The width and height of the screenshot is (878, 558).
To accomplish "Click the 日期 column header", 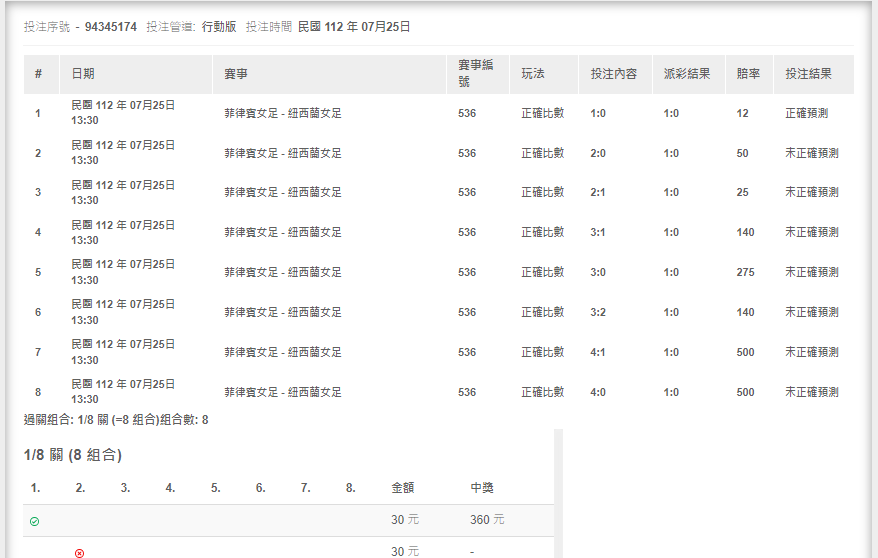I will click(x=83, y=74).
